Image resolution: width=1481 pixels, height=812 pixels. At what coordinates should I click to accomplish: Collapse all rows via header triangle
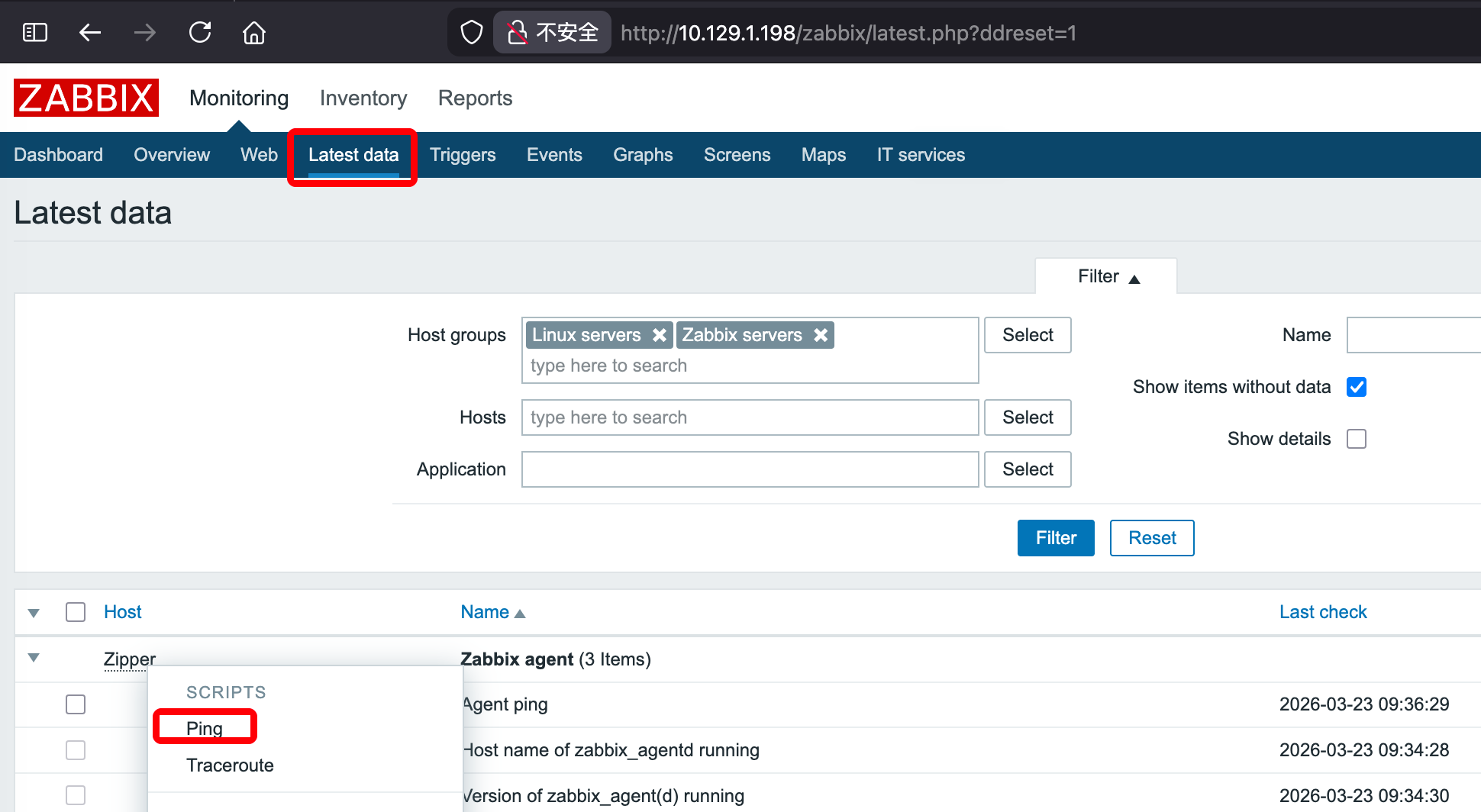pyautogui.click(x=34, y=613)
